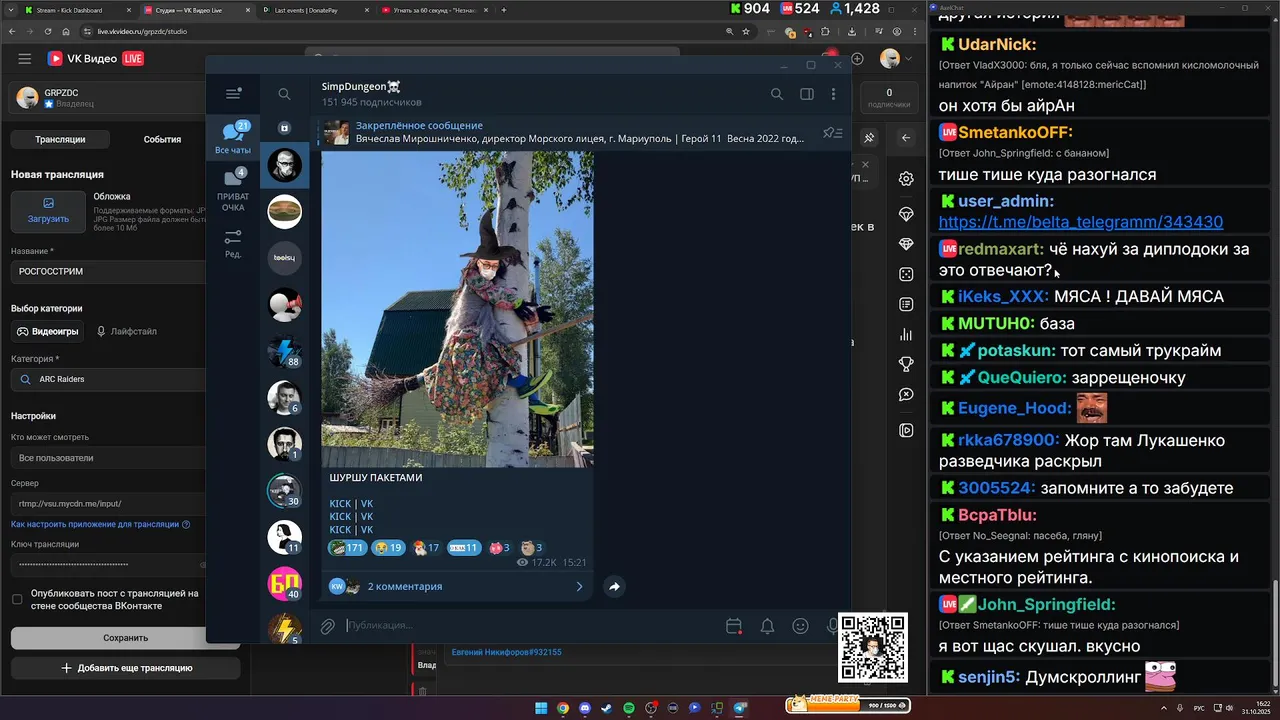The width and height of the screenshot is (1280, 720).
Task: Toggle the Telegram right info sidebar
Action: tap(807, 94)
